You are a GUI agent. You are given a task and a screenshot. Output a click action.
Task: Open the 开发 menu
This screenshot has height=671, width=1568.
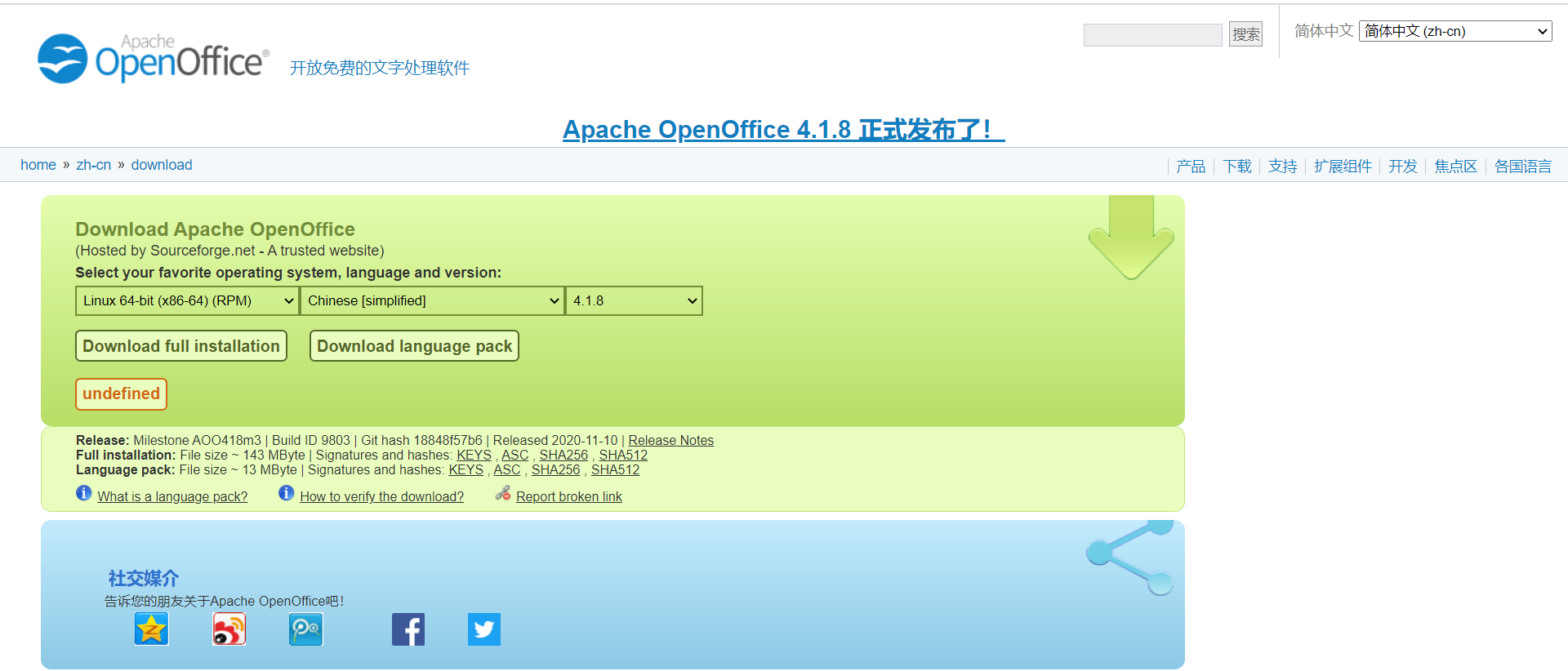(x=1403, y=167)
